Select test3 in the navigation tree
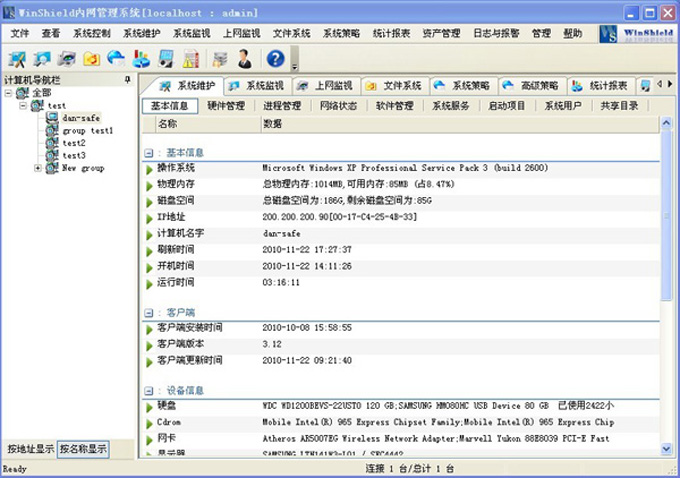 click(x=74, y=155)
